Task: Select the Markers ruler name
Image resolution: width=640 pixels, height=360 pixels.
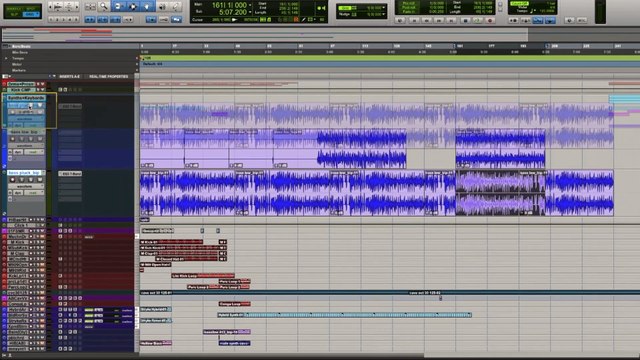Action: pyautogui.click(x=19, y=70)
